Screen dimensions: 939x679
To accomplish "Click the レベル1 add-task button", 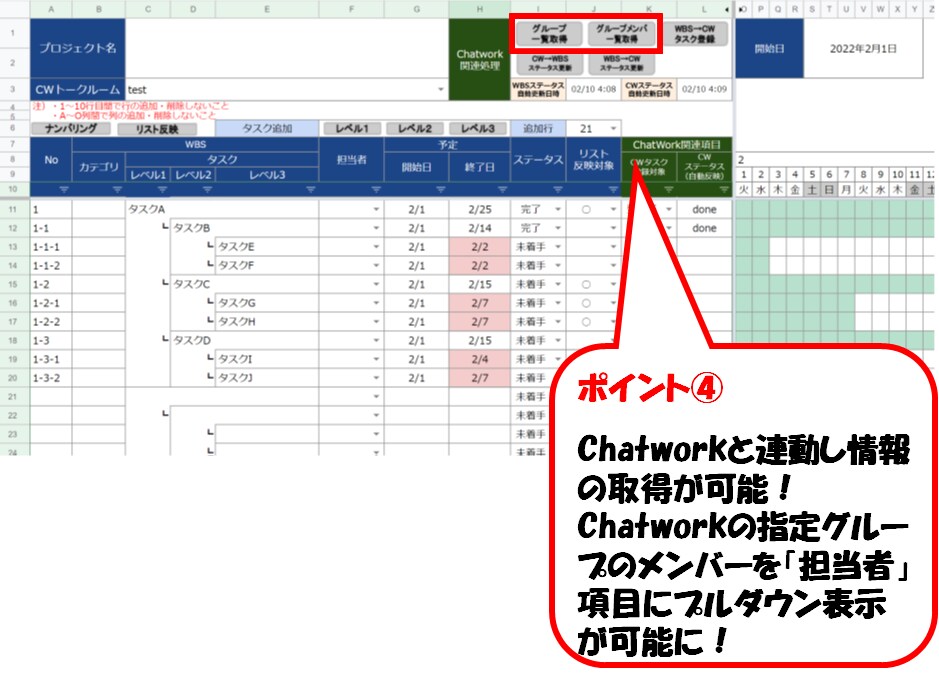I will tap(352, 128).
